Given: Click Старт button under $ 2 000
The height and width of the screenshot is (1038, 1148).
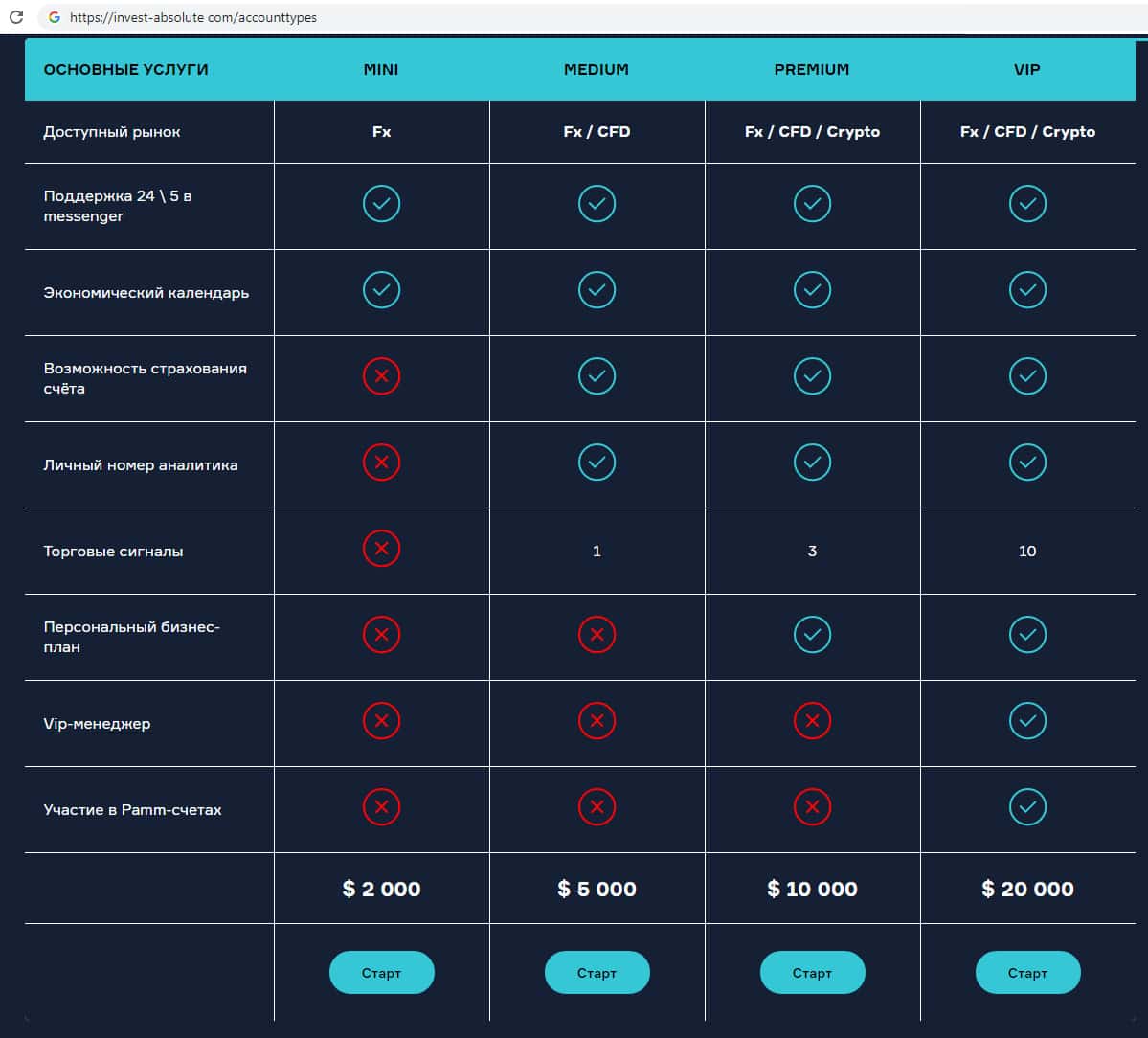Looking at the screenshot, I should coord(381,972).
